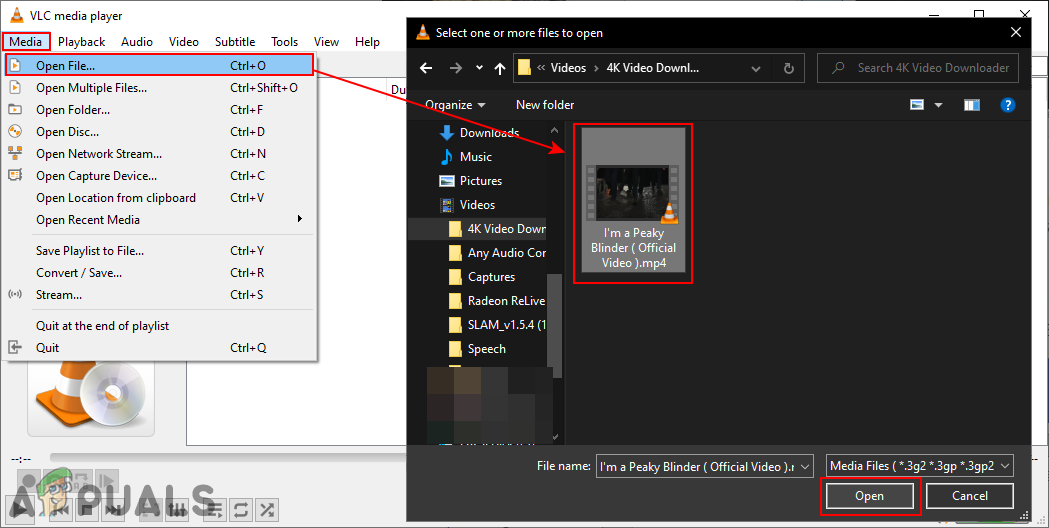Toggle random shuffle playback in VLC
This screenshot has height=528, width=1049.
tap(267, 510)
